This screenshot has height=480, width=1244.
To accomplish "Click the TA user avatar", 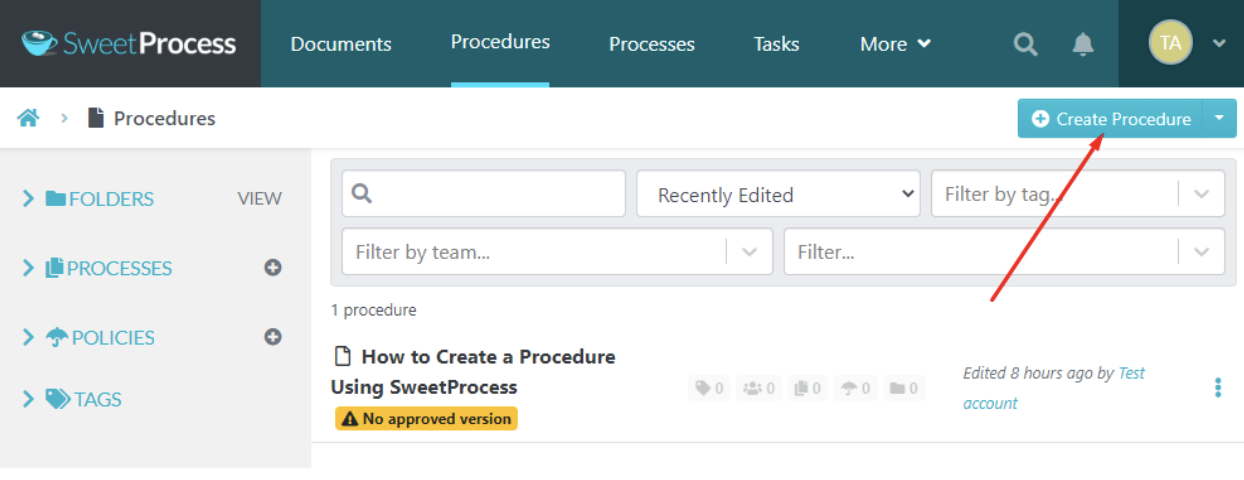I will [1170, 43].
